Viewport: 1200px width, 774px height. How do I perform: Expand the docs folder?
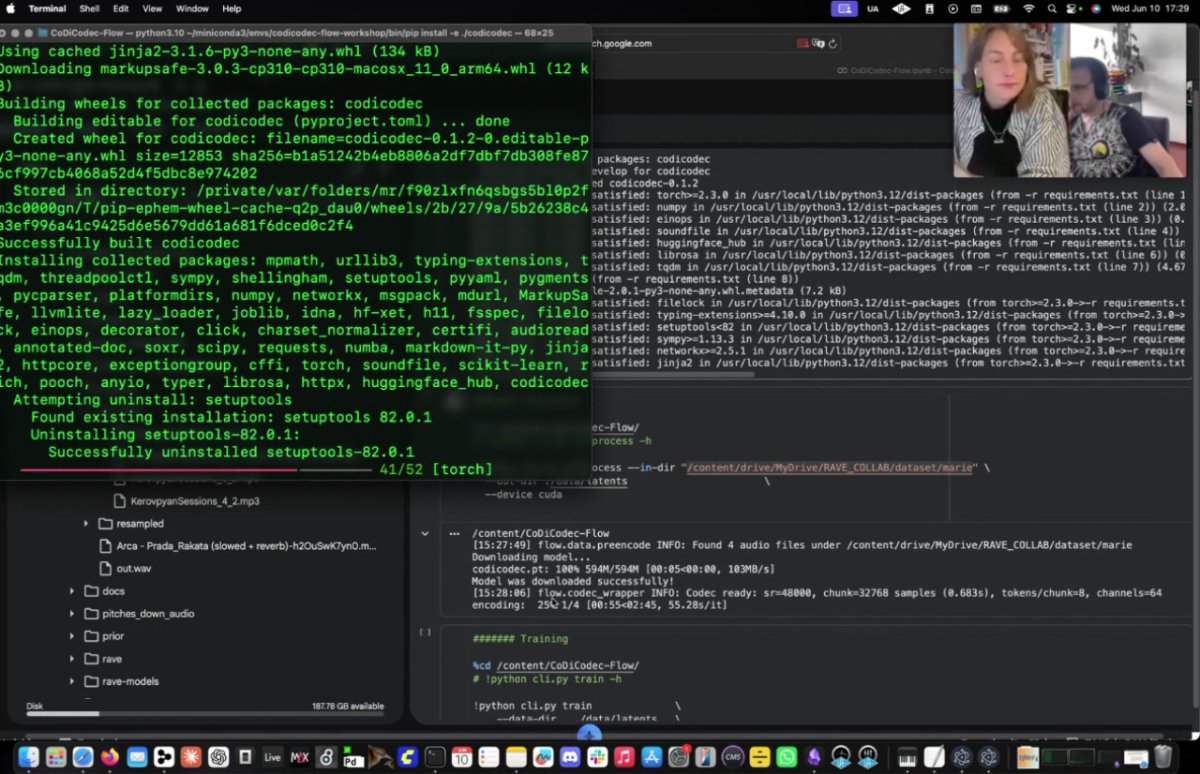point(72,591)
